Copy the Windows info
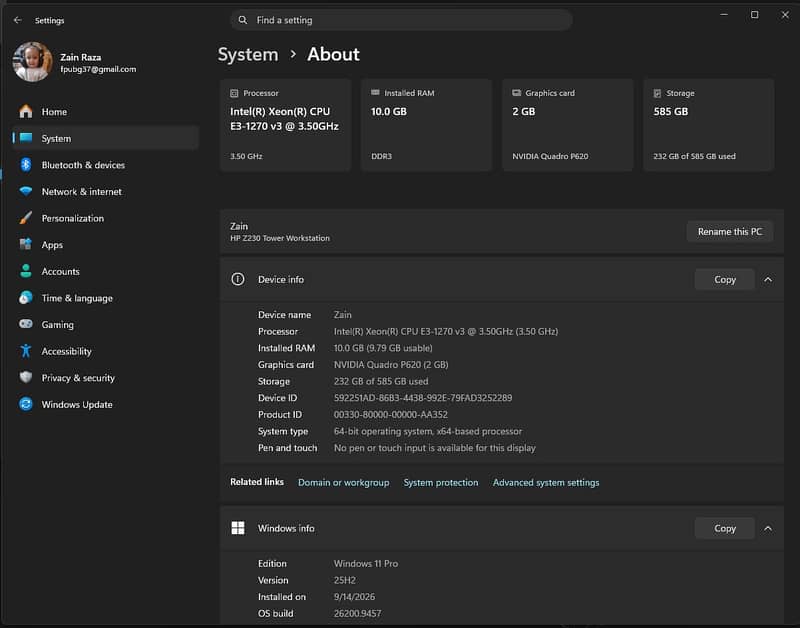The height and width of the screenshot is (628, 800). [724, 529]
